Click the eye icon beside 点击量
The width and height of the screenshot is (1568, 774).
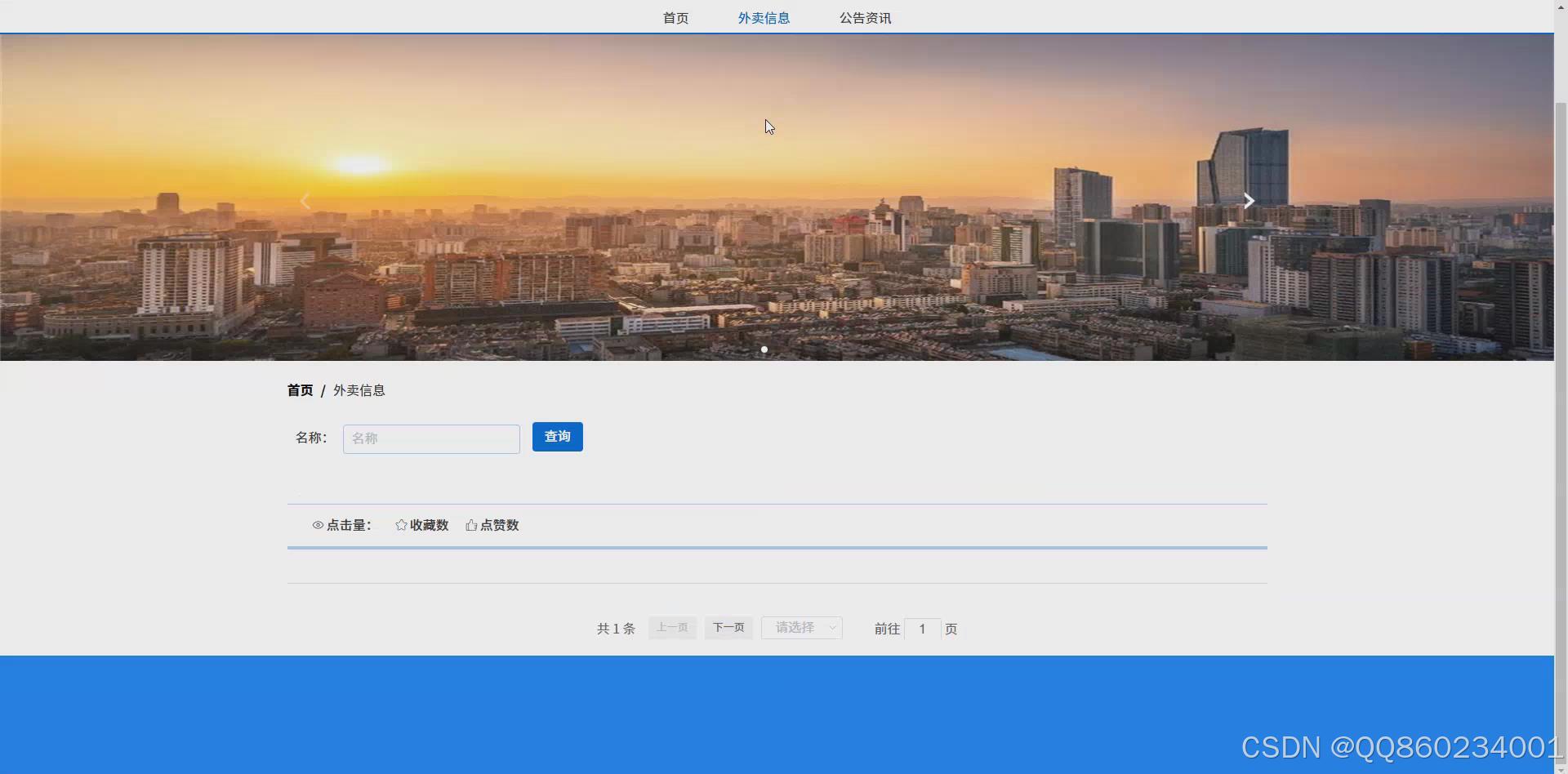[x=318, y=525]
